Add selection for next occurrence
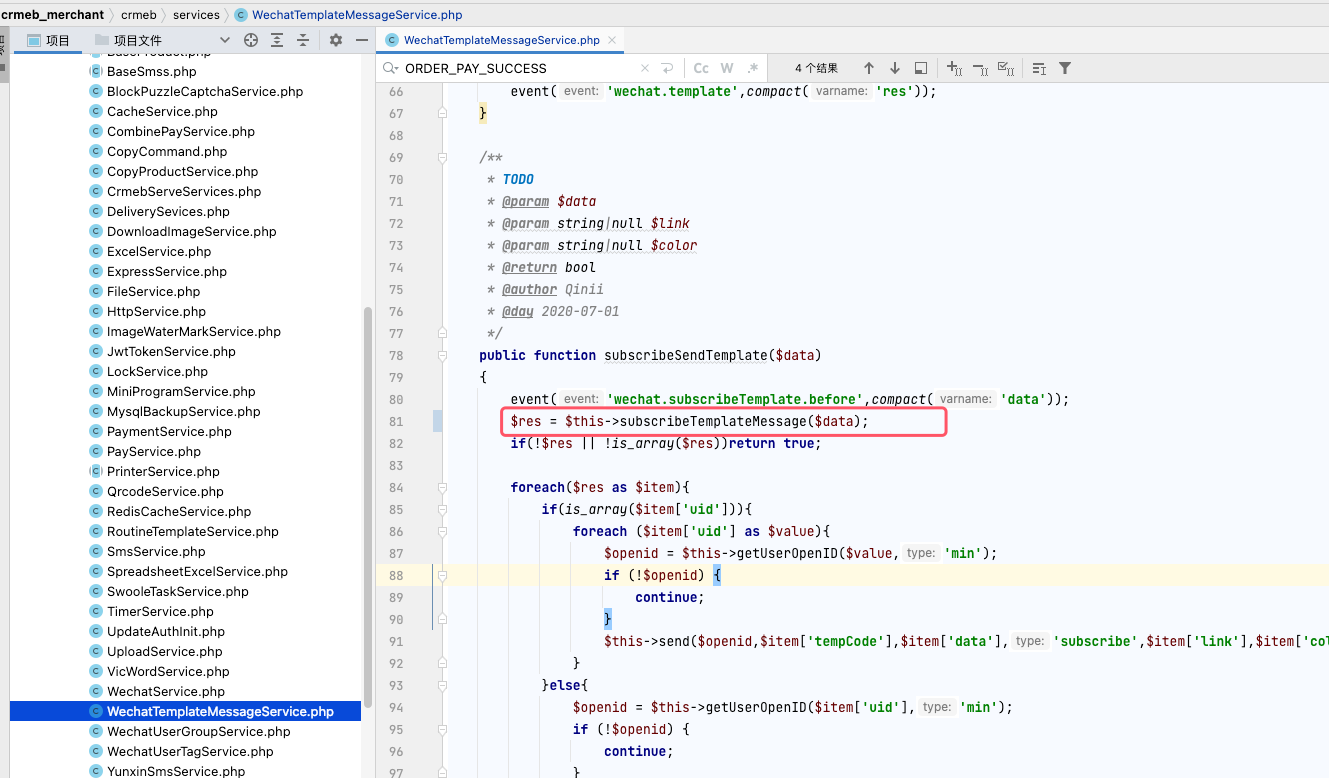 tap(954, 68)
